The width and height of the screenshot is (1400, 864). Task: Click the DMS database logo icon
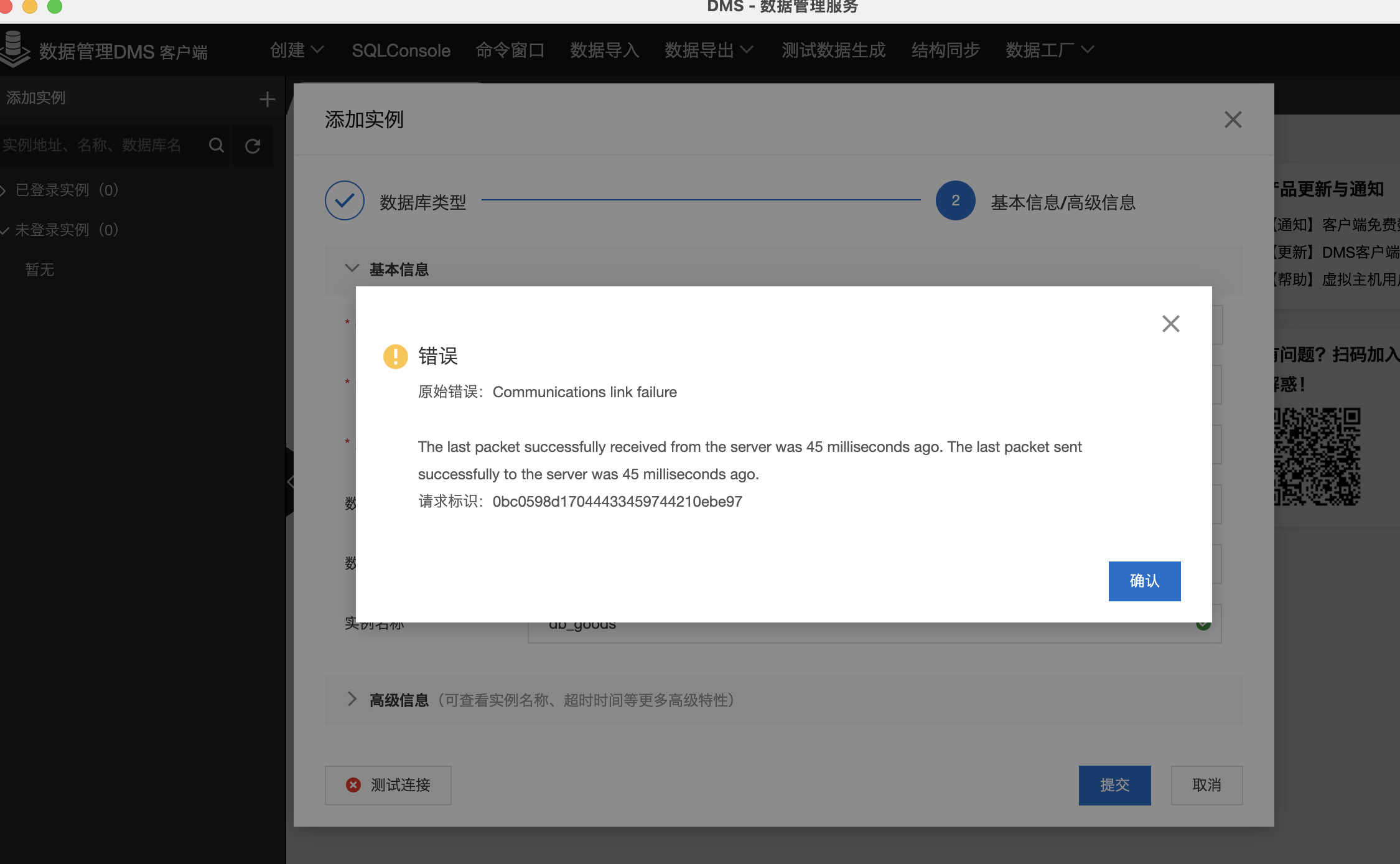[14, 49]
